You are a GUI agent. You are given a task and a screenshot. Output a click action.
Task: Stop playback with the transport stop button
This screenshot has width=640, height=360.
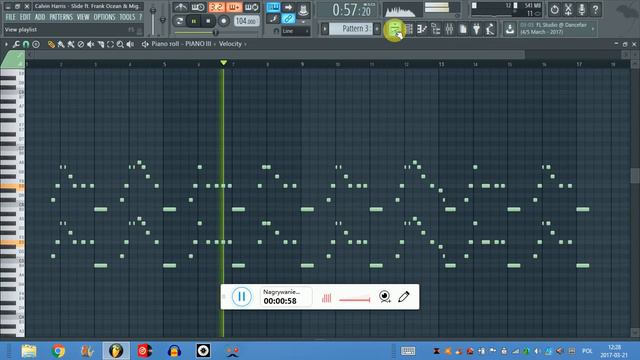coord(208,21)
